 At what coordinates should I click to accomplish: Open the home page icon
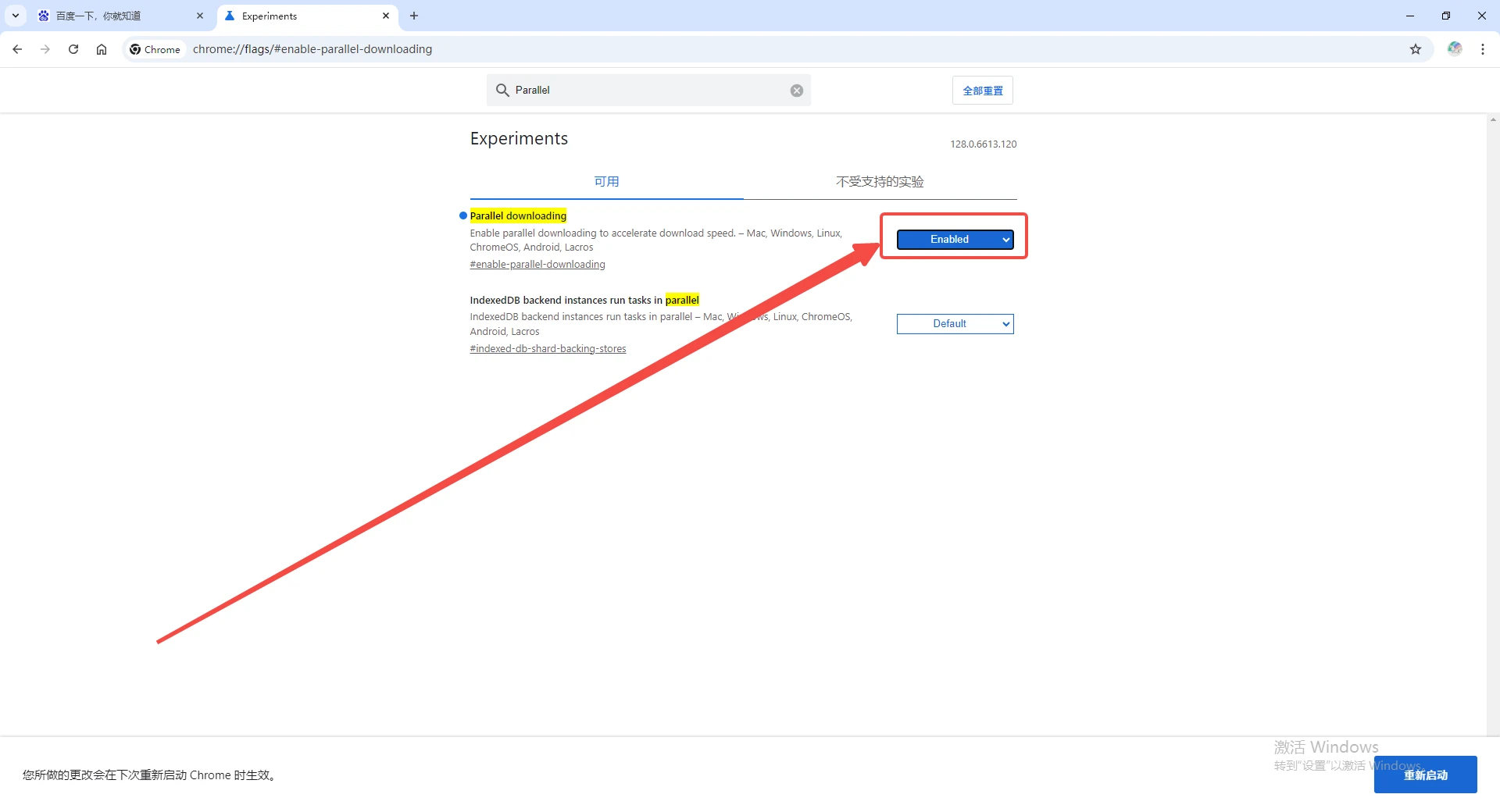coord(102,49)
